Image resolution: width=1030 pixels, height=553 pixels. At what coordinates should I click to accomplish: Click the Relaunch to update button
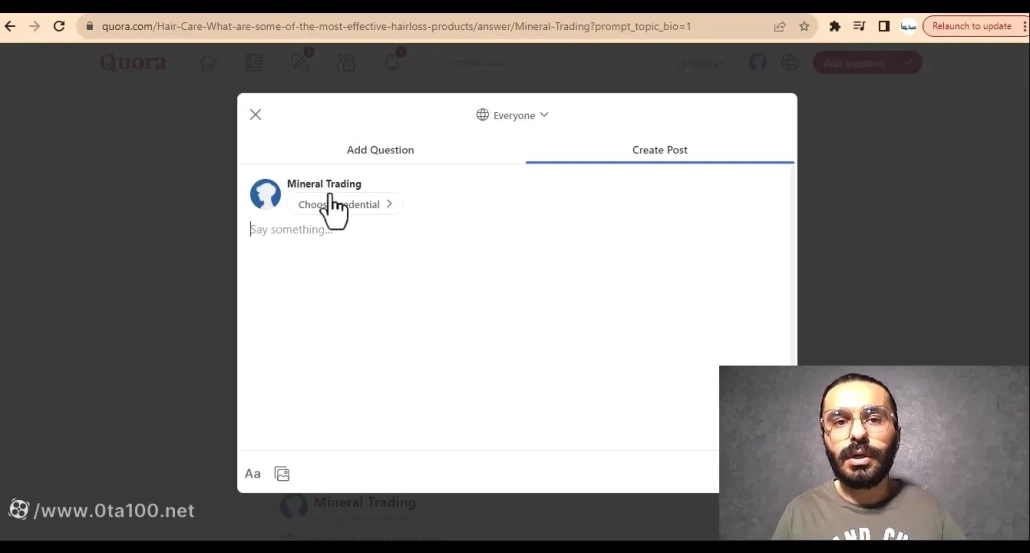pyautogui.click(x=971, y=26)
